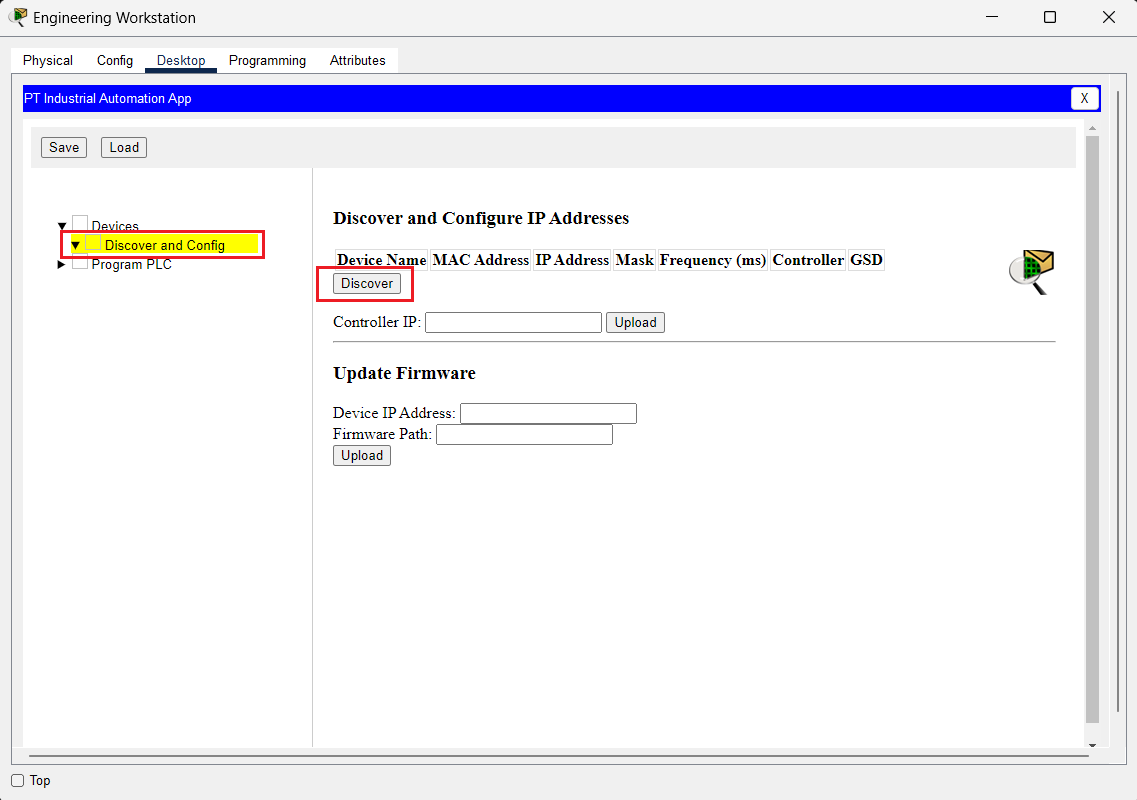The image size is (1137, 800).
Task: Open the Attributes tab
Action: (357, 60)
